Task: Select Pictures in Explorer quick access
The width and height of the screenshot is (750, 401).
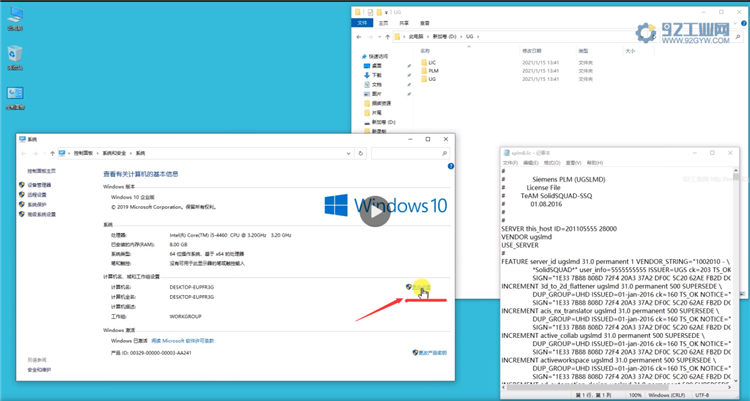Action: pos(373,94)
